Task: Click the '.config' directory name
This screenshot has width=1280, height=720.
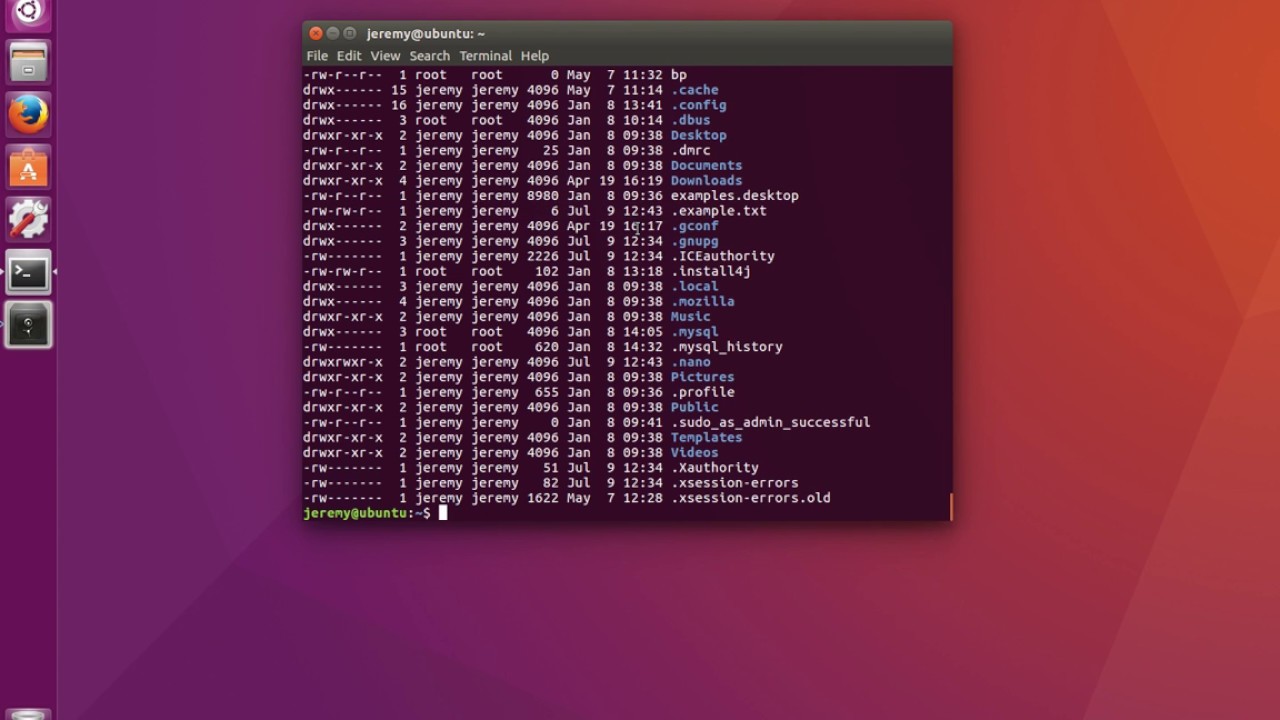Action: 699,105
